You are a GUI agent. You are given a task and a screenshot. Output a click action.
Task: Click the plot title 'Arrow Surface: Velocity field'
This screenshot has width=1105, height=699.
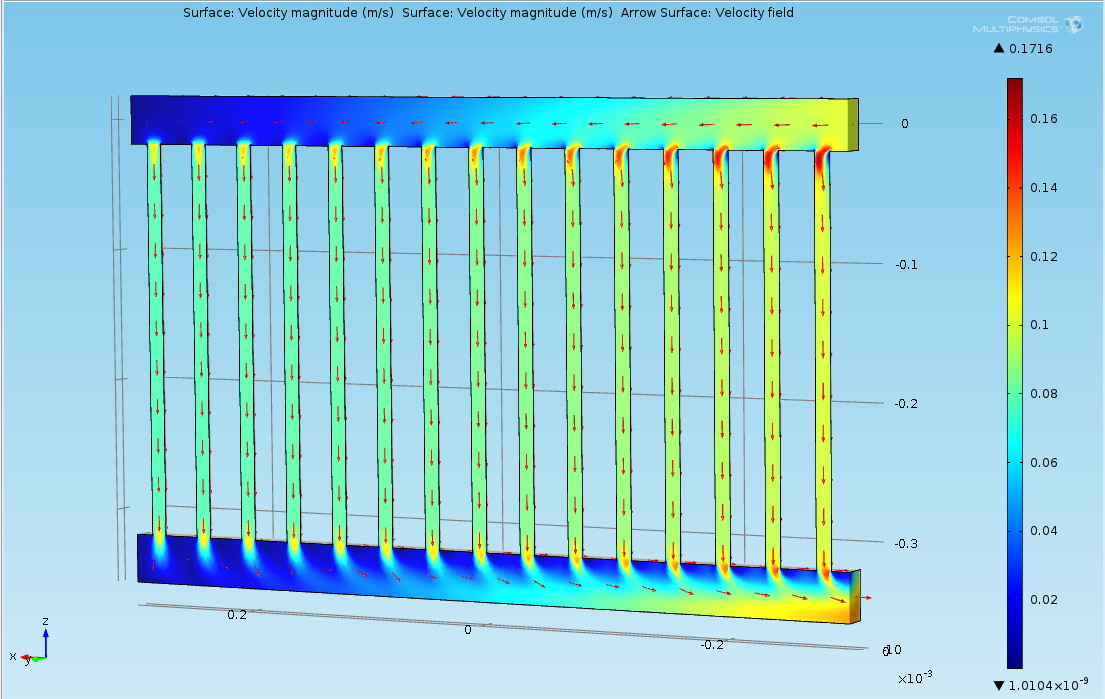707,13
